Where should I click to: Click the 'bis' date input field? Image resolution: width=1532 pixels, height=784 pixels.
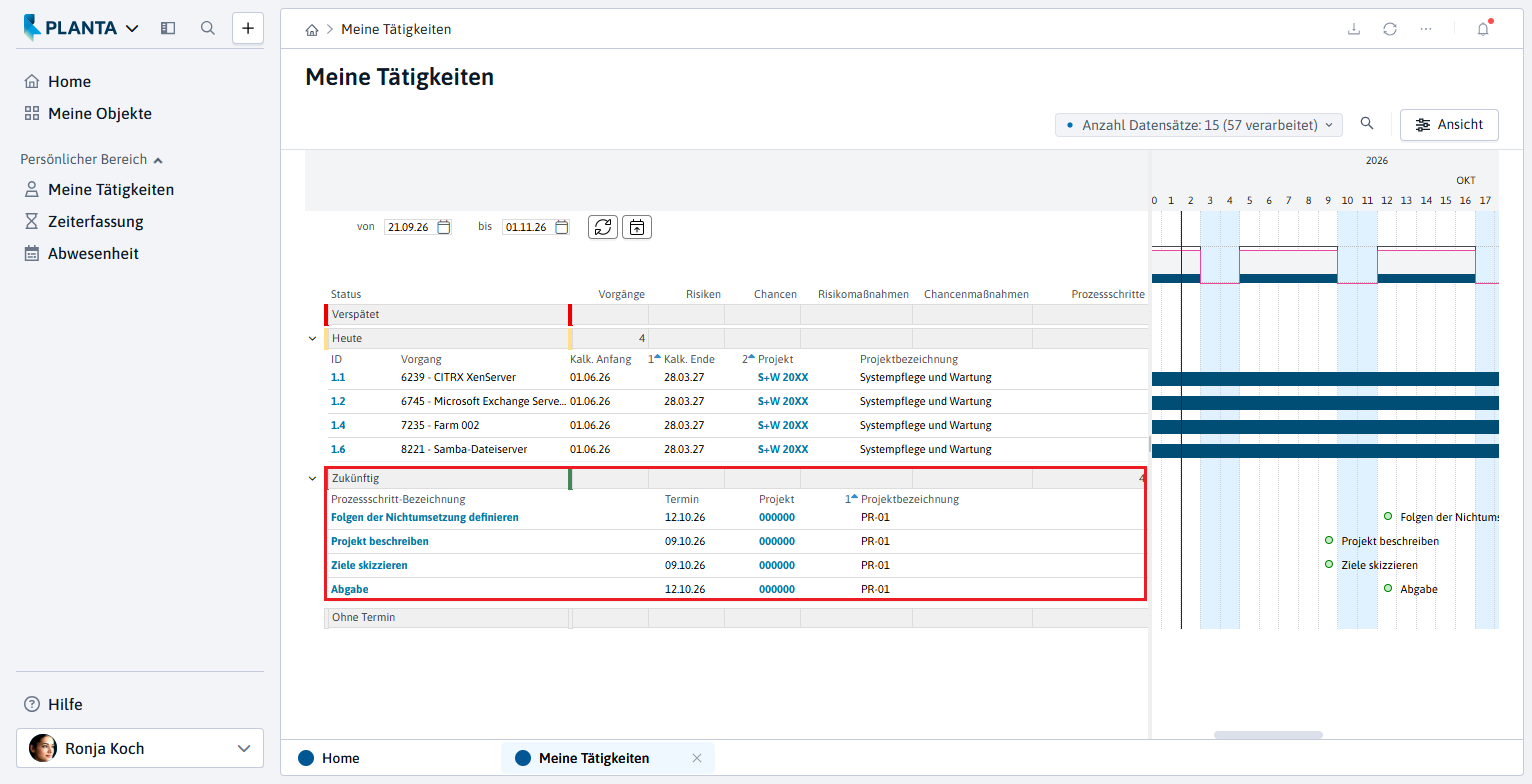coord(527,227)
